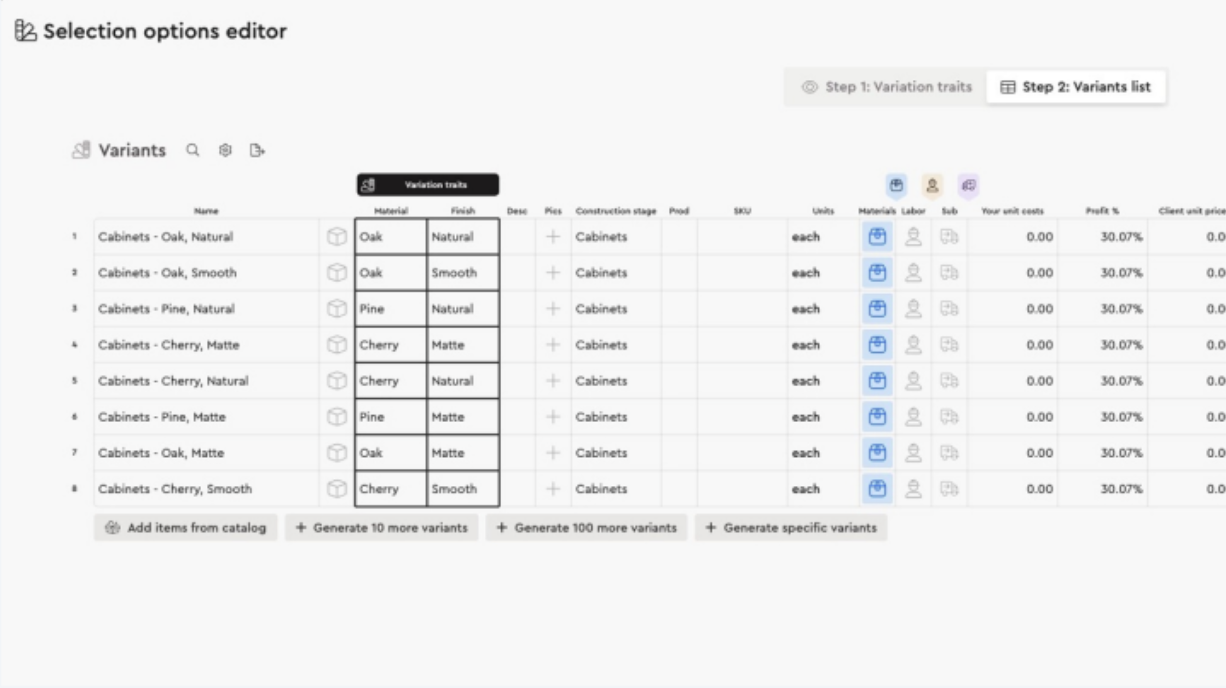Viewport: 1226px width, 688px height.
Task: Click Generate 10 more variants
Action: [381, 527]
